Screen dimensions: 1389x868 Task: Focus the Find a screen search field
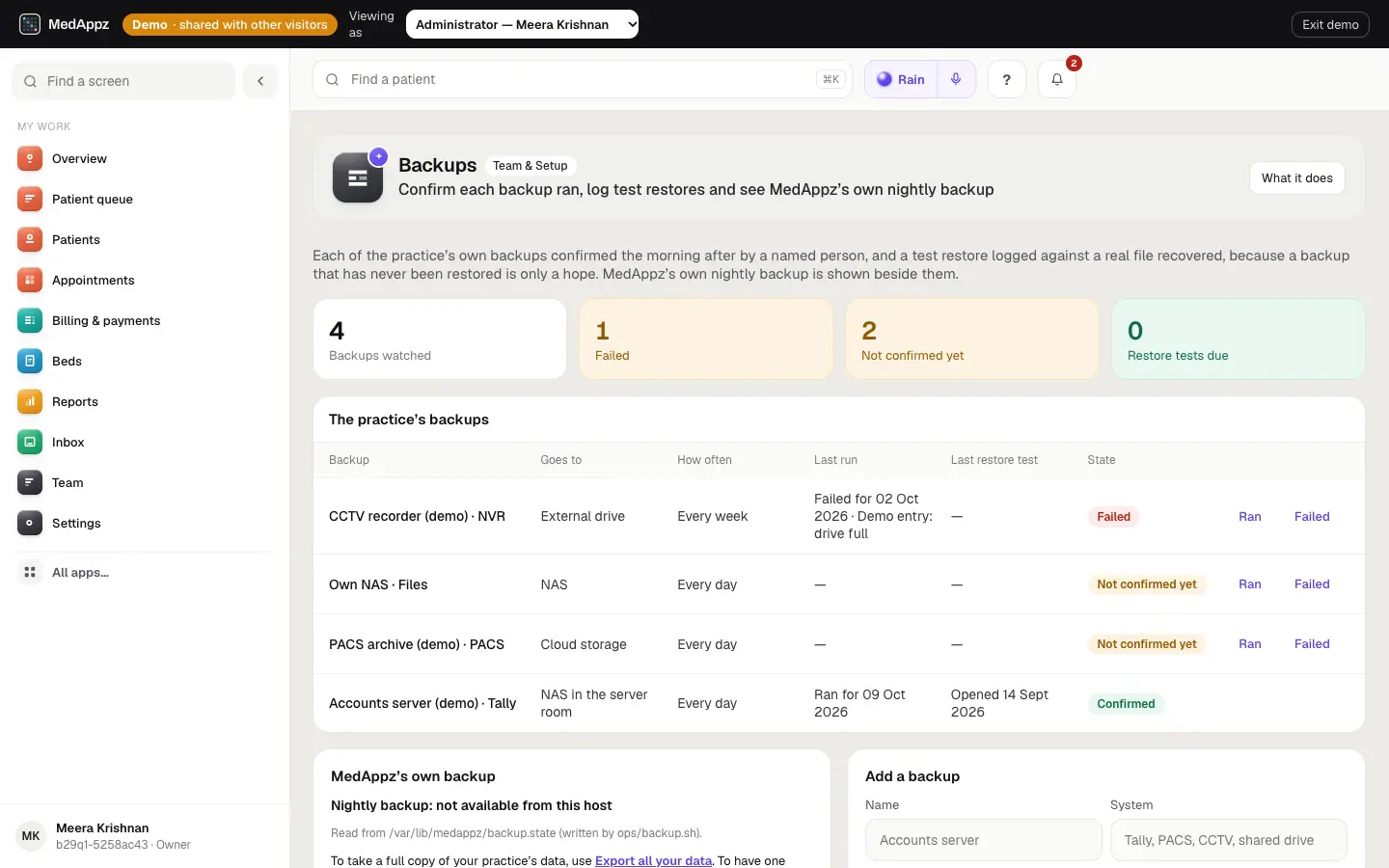[123, 81]
